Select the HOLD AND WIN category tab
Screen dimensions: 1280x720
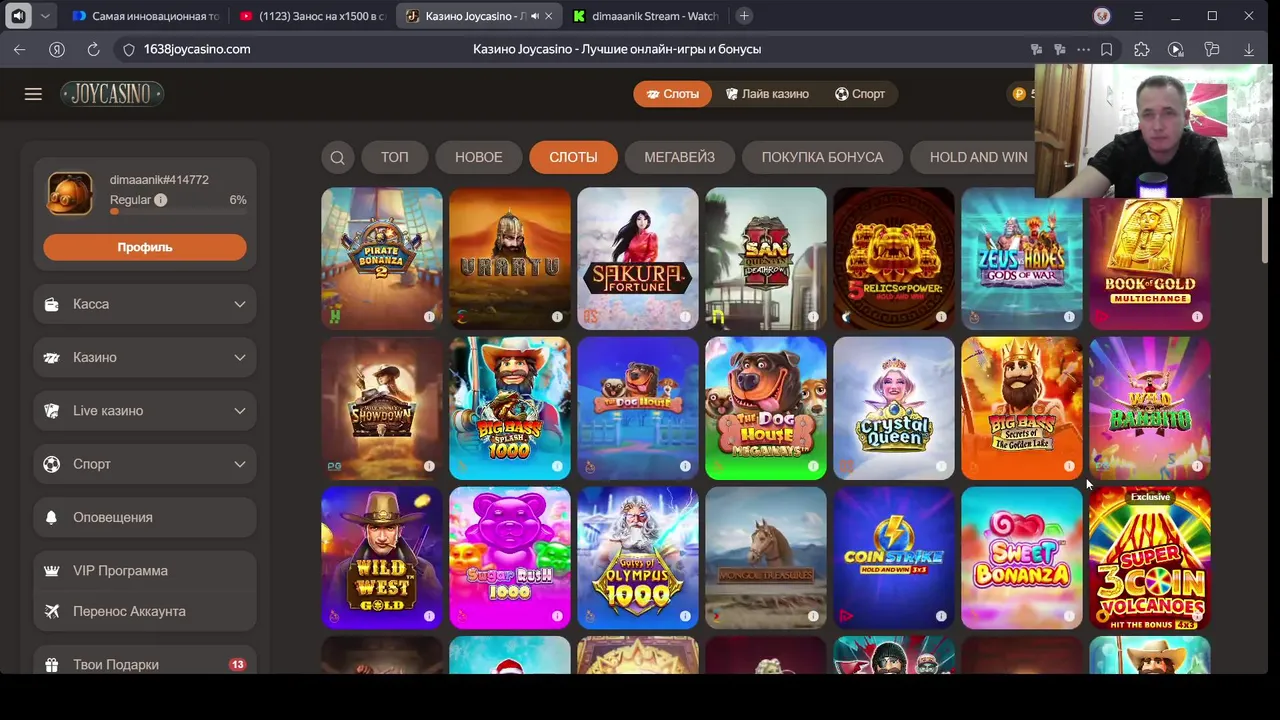[978, 157]
